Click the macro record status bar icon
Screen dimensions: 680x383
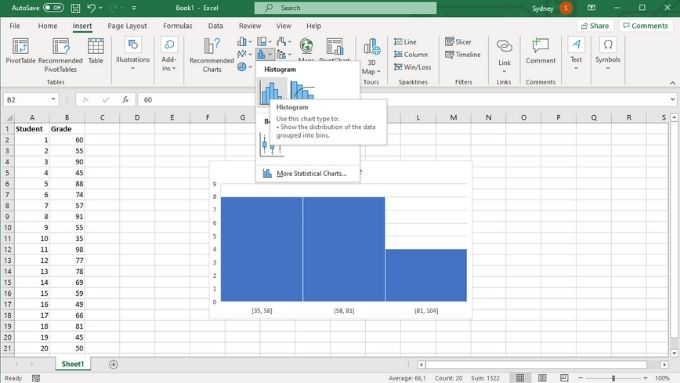click(x=36, y=378)
